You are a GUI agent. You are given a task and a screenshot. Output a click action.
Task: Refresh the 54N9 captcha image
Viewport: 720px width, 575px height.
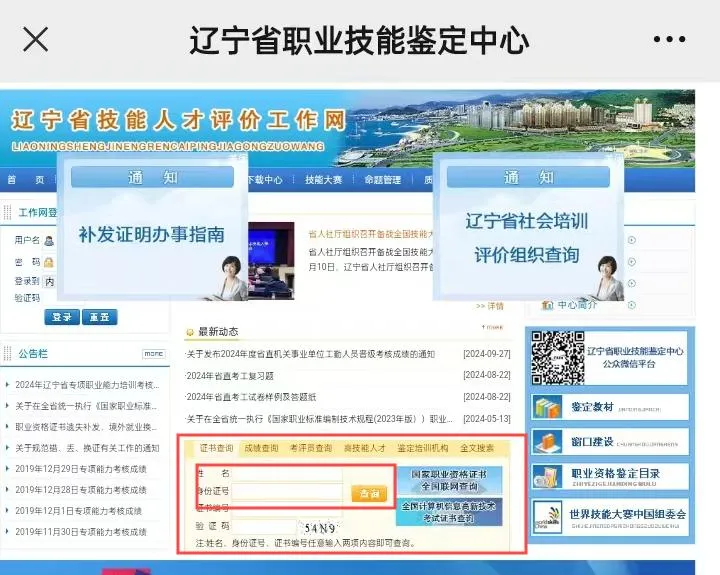320,528
